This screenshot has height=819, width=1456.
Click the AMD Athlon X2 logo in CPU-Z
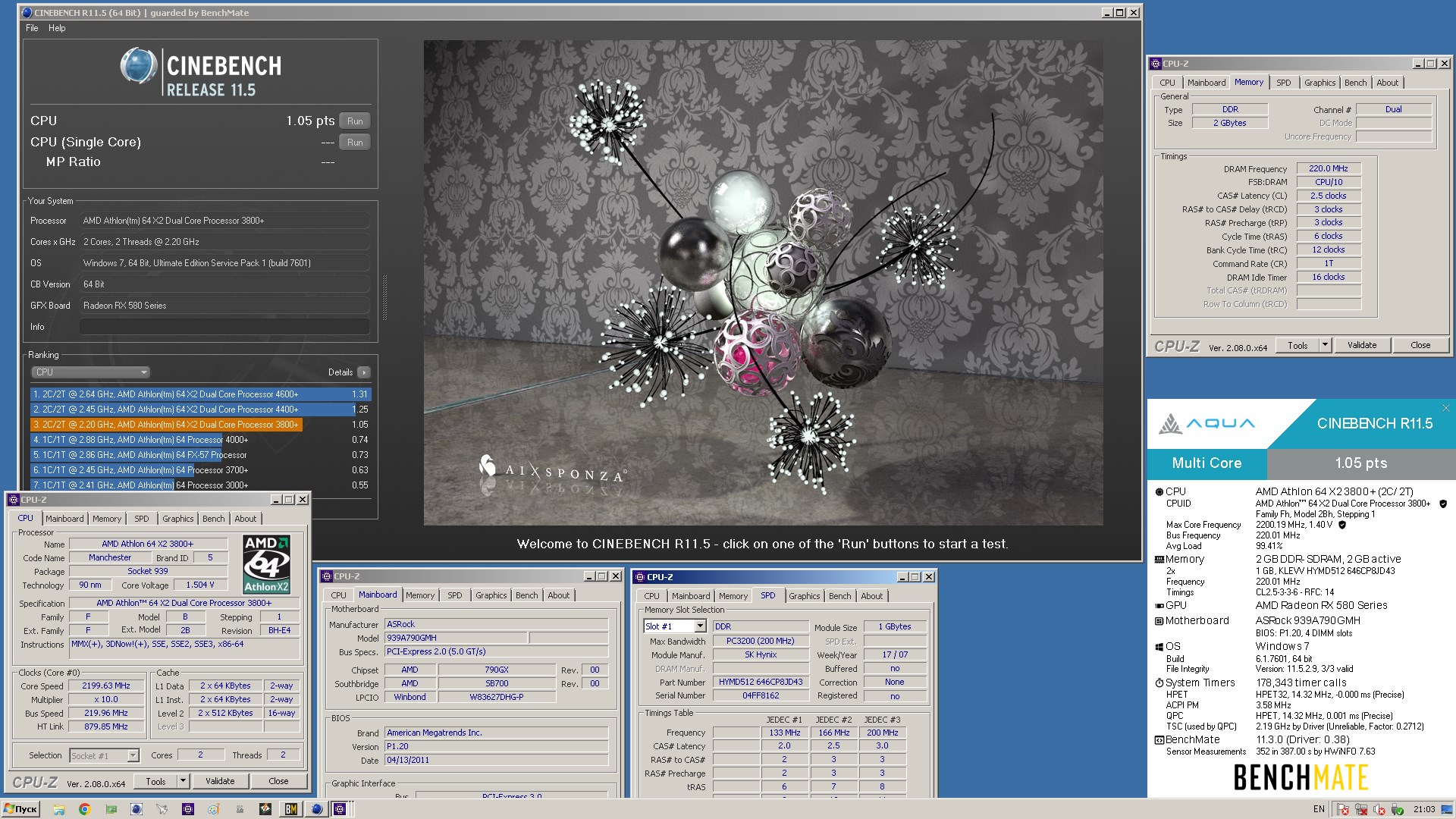[266, 564]
